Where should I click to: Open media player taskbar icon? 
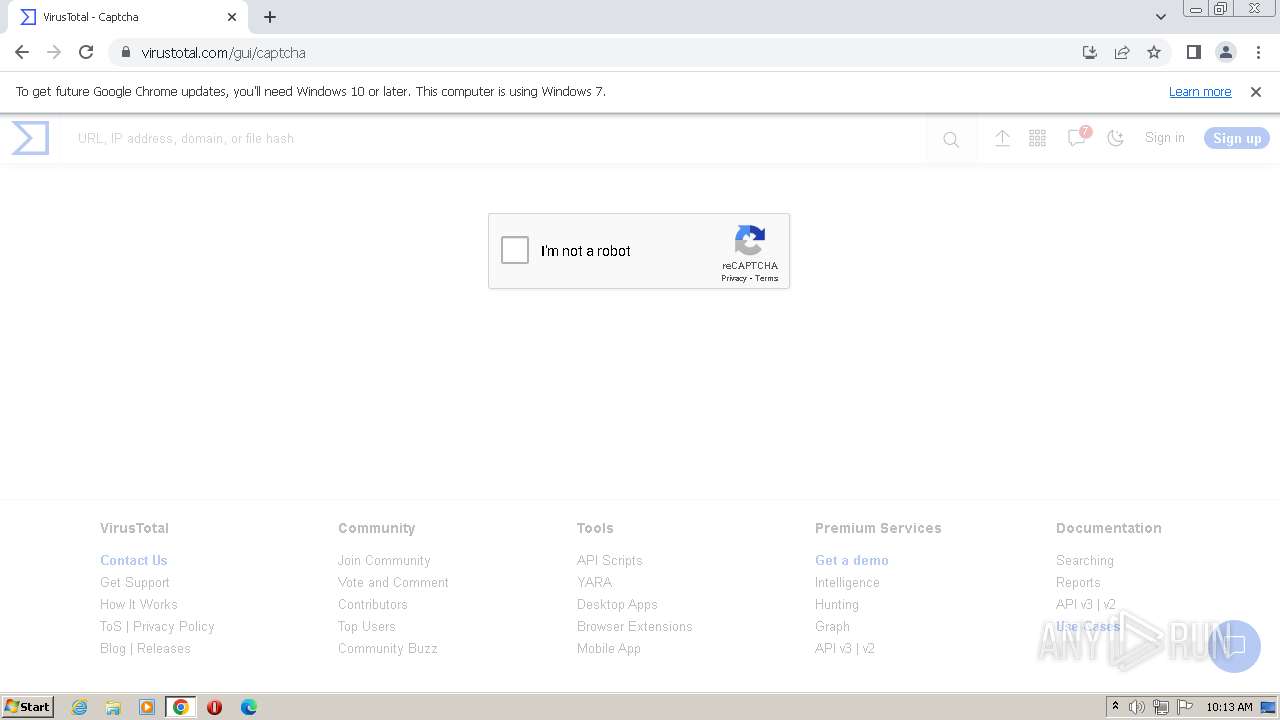tap(147, 707)
